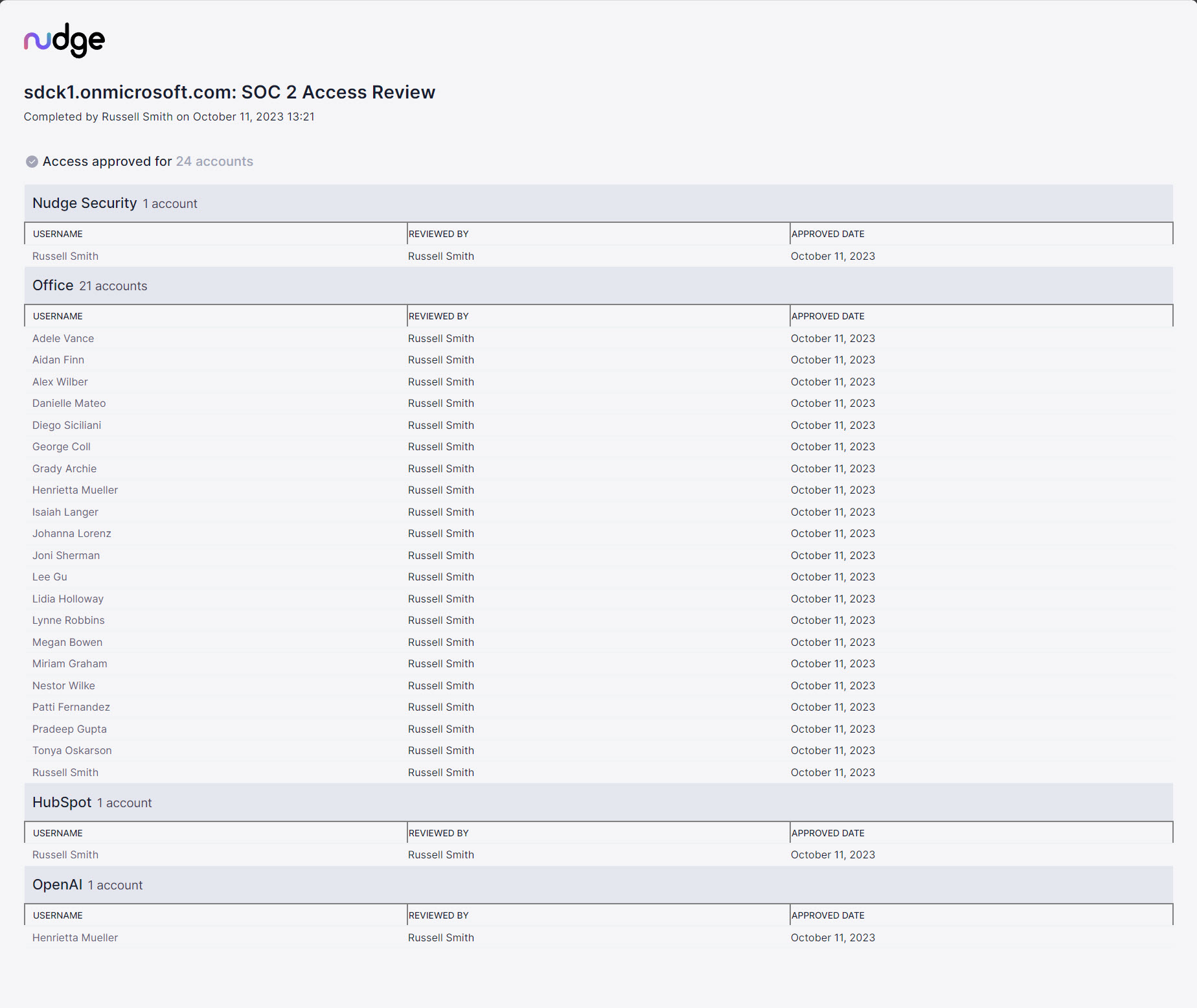
Task: Click the reviewer name in OpenAI Henrietta Mueller row
Action: point(441,937)
